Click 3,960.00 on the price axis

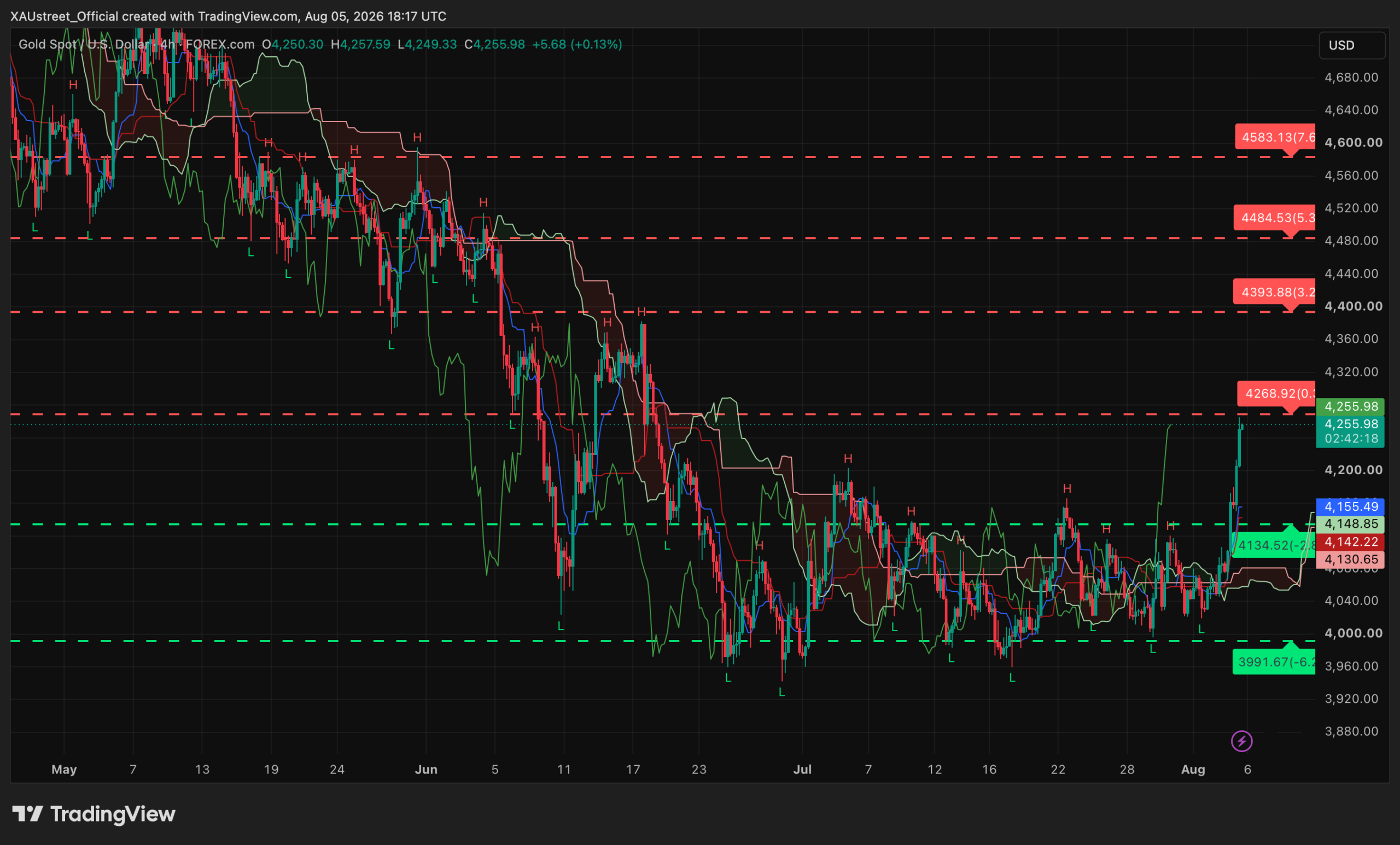pyautogui.click(x=1351, y=666)
